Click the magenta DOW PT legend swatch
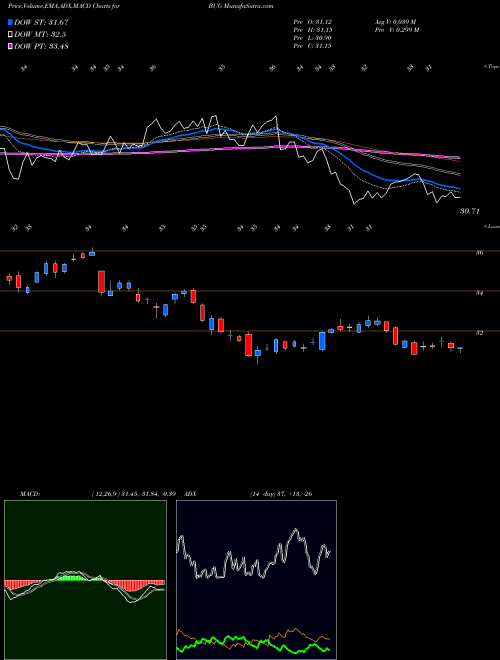This screenshot has height=660, width=500. tap(10, 46)
